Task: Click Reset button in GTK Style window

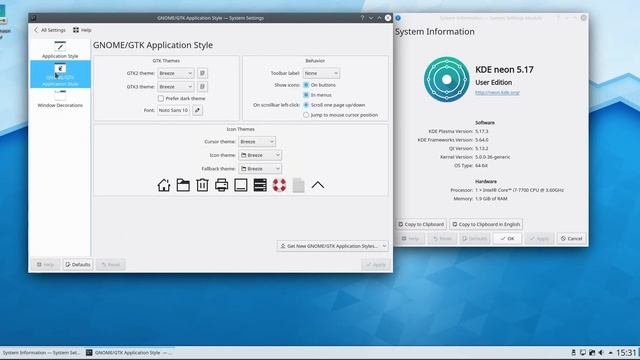Action: tap(111, 264)
